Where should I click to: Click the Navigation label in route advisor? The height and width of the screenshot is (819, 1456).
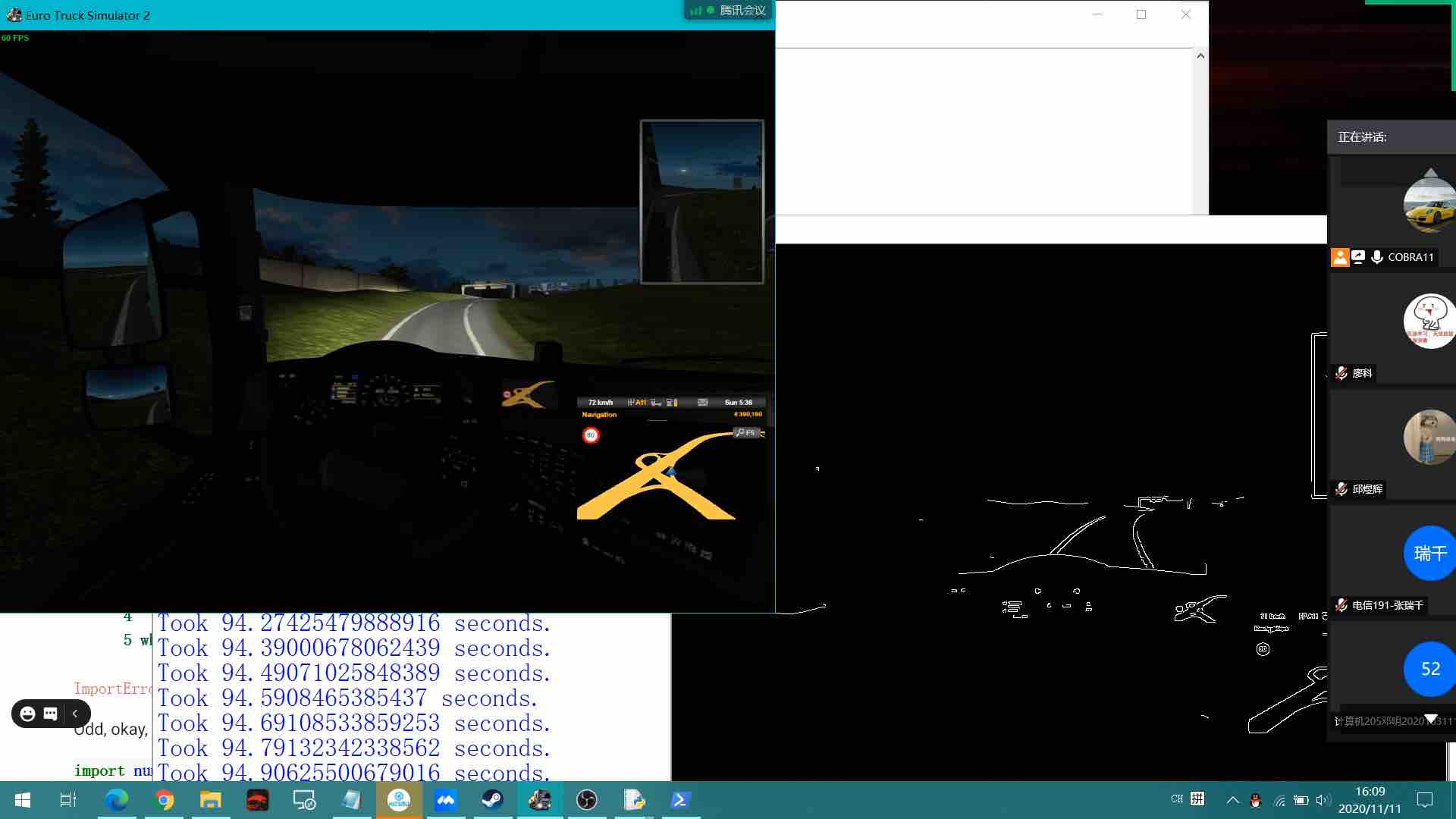click(x=599, y=415)
